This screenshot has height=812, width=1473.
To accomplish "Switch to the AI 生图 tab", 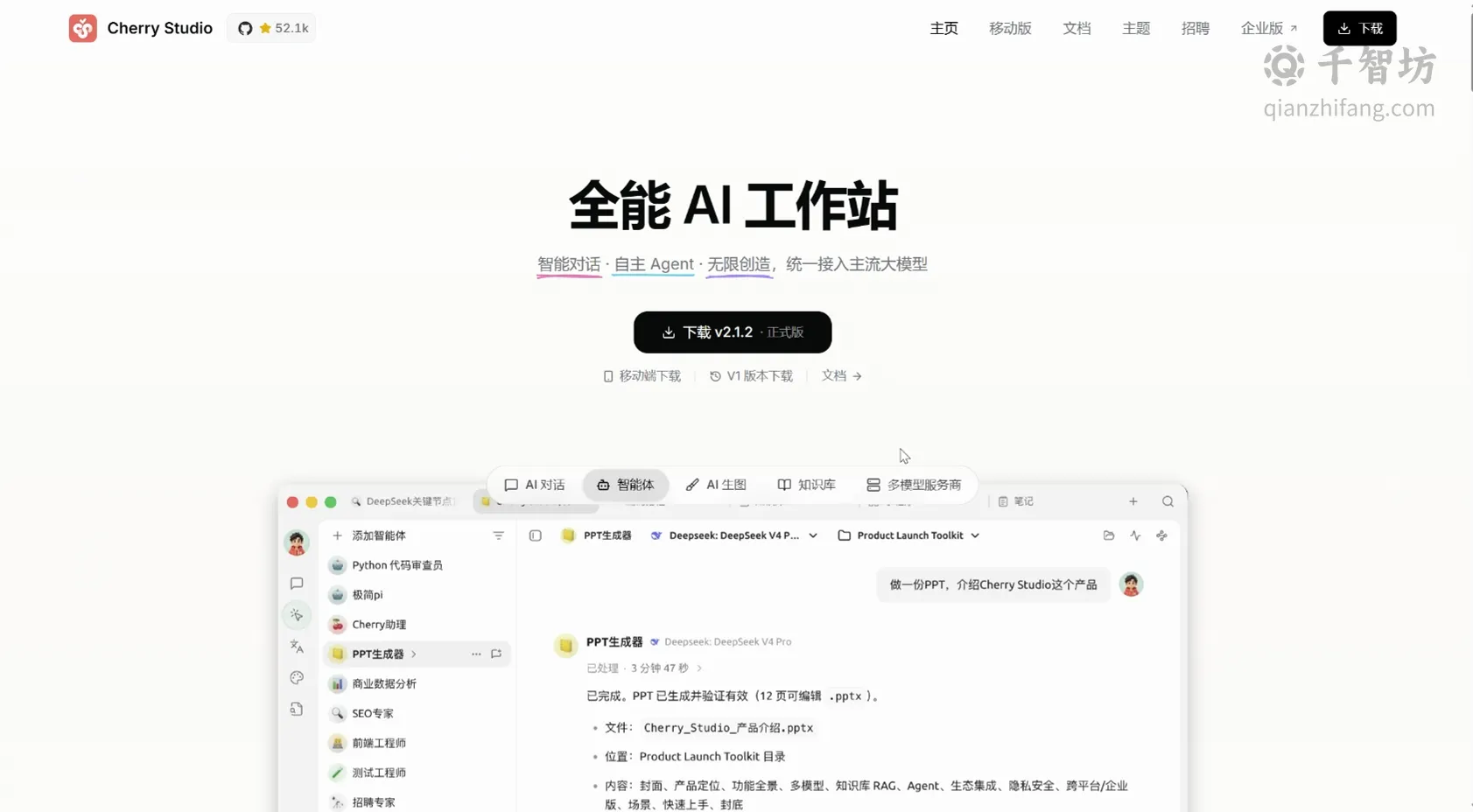I will (x=716, y=485).
